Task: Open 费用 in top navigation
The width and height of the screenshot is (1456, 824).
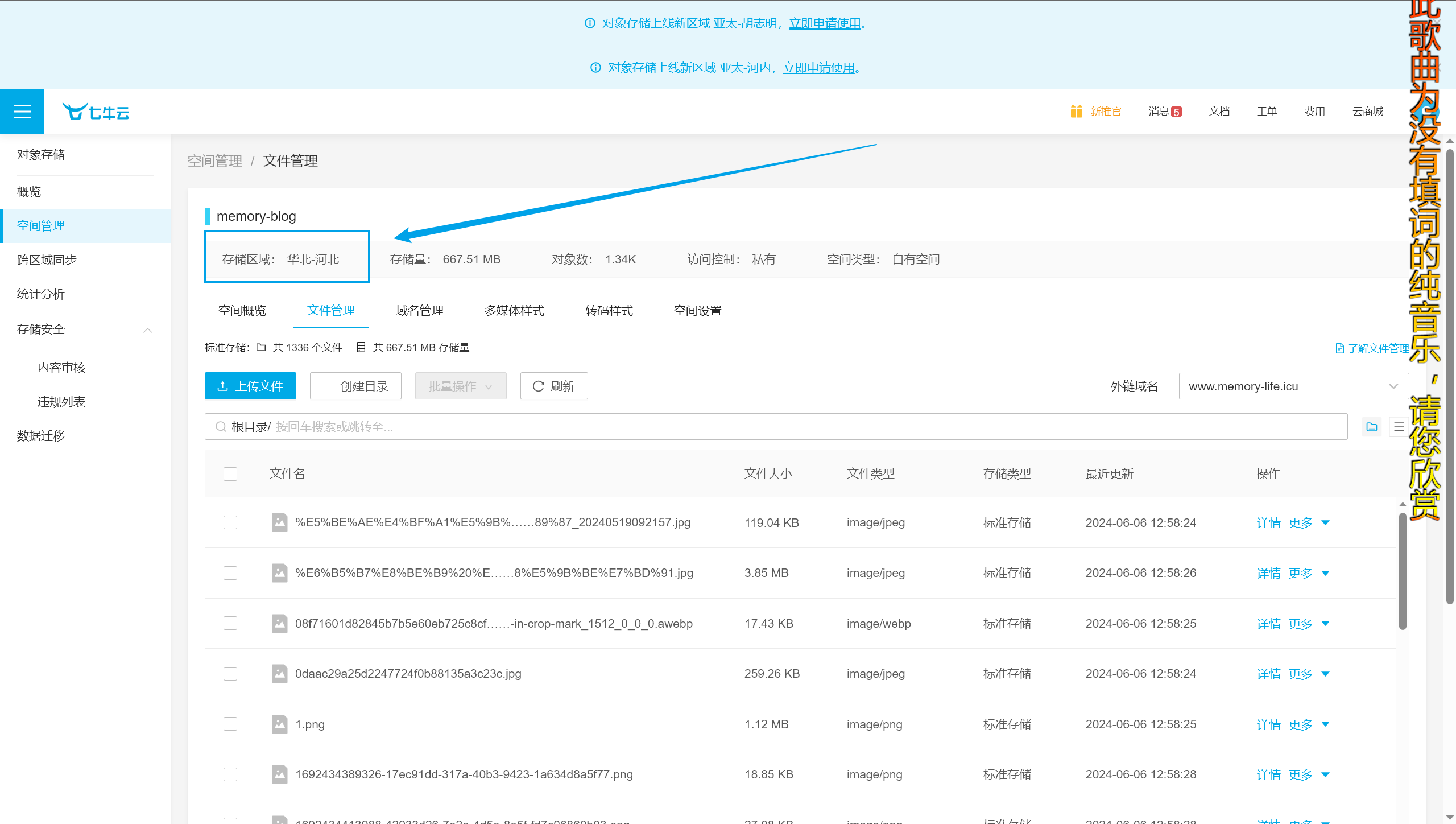Action: (1315, 112)
